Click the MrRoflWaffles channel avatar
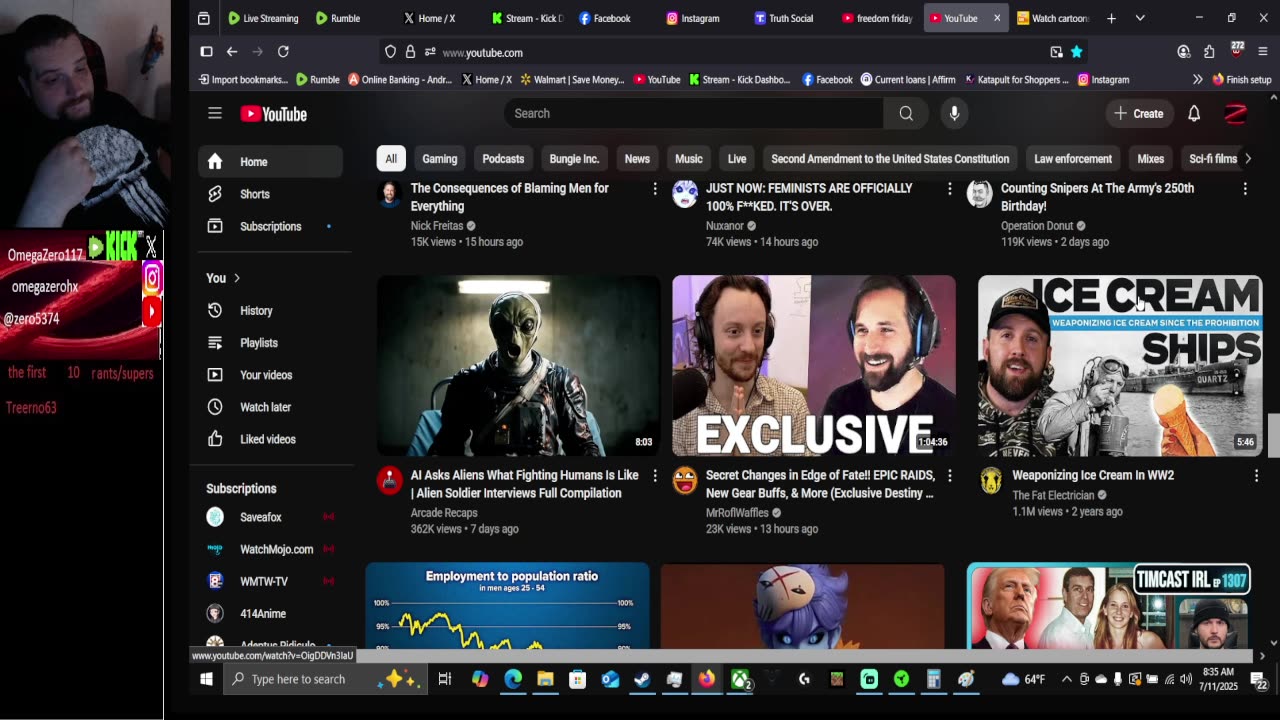This screenshot has height=720, width=1280. [x=685, y=481]
